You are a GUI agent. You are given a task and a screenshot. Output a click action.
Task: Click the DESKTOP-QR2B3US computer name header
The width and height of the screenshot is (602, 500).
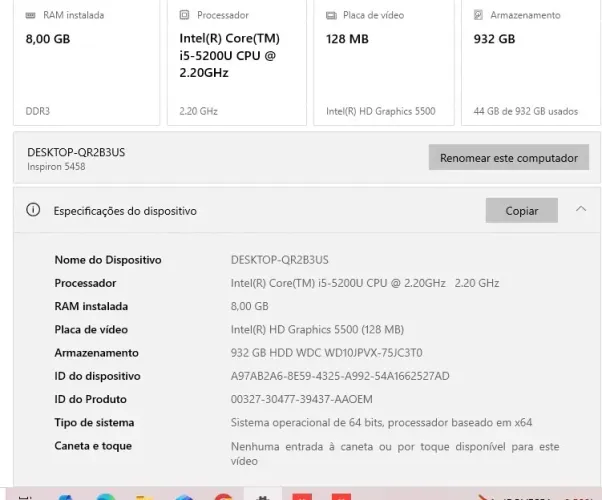coord(76,152)
